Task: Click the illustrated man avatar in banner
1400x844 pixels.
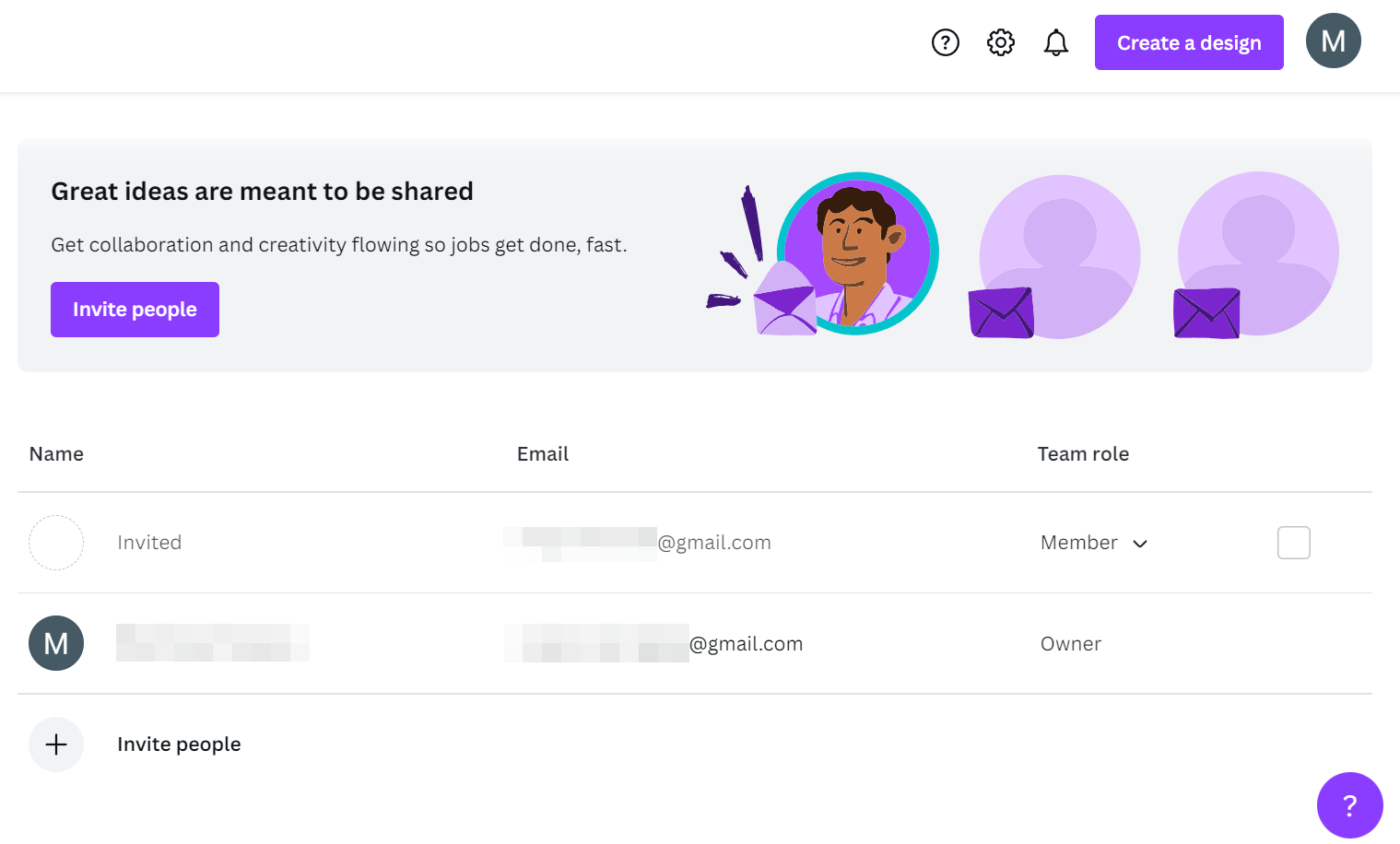Action: coord(857,253)
